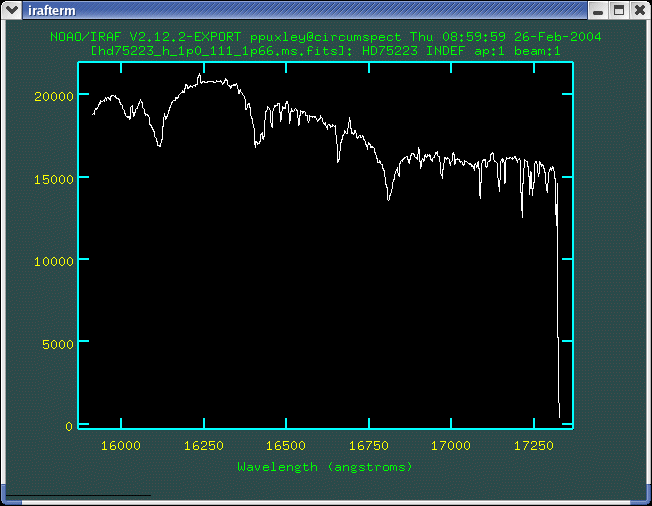This screenshot has width=652, height=506.
Task: Click the 08:59:59 timestamp in header
Action: pos(474,37)
